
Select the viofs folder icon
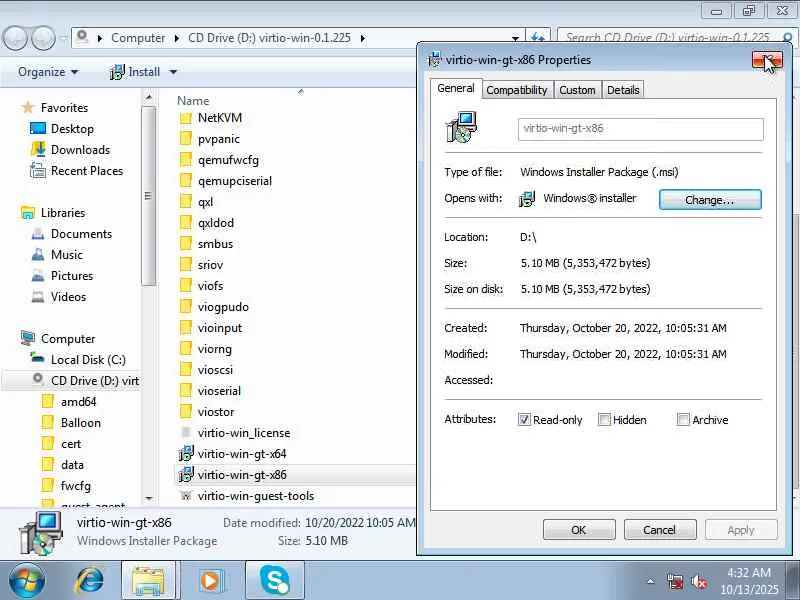point(186,286)
